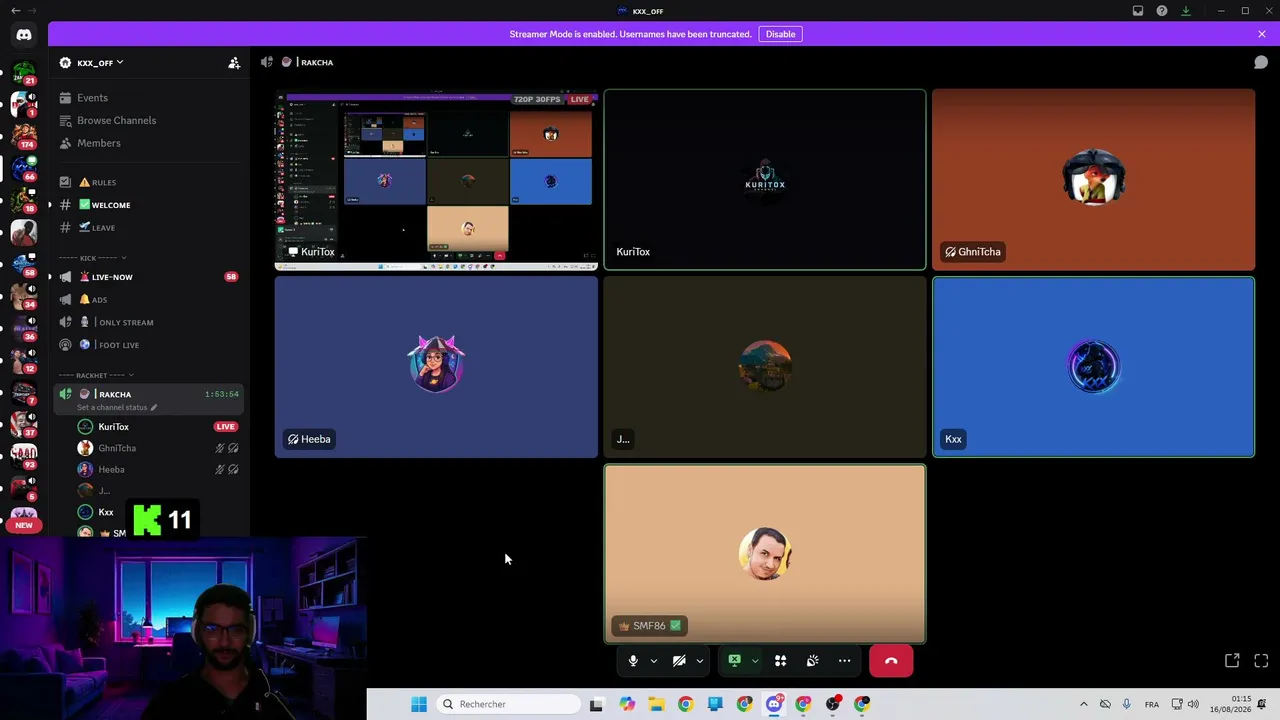This screenshot has height=720, width=1280.
Task: Focus the SMF86 participant tile
Action: [765, 554]
